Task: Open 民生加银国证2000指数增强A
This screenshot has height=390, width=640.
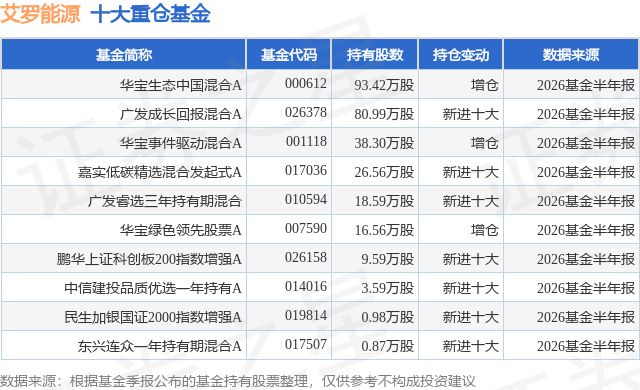Action: (x=153, y=317)
